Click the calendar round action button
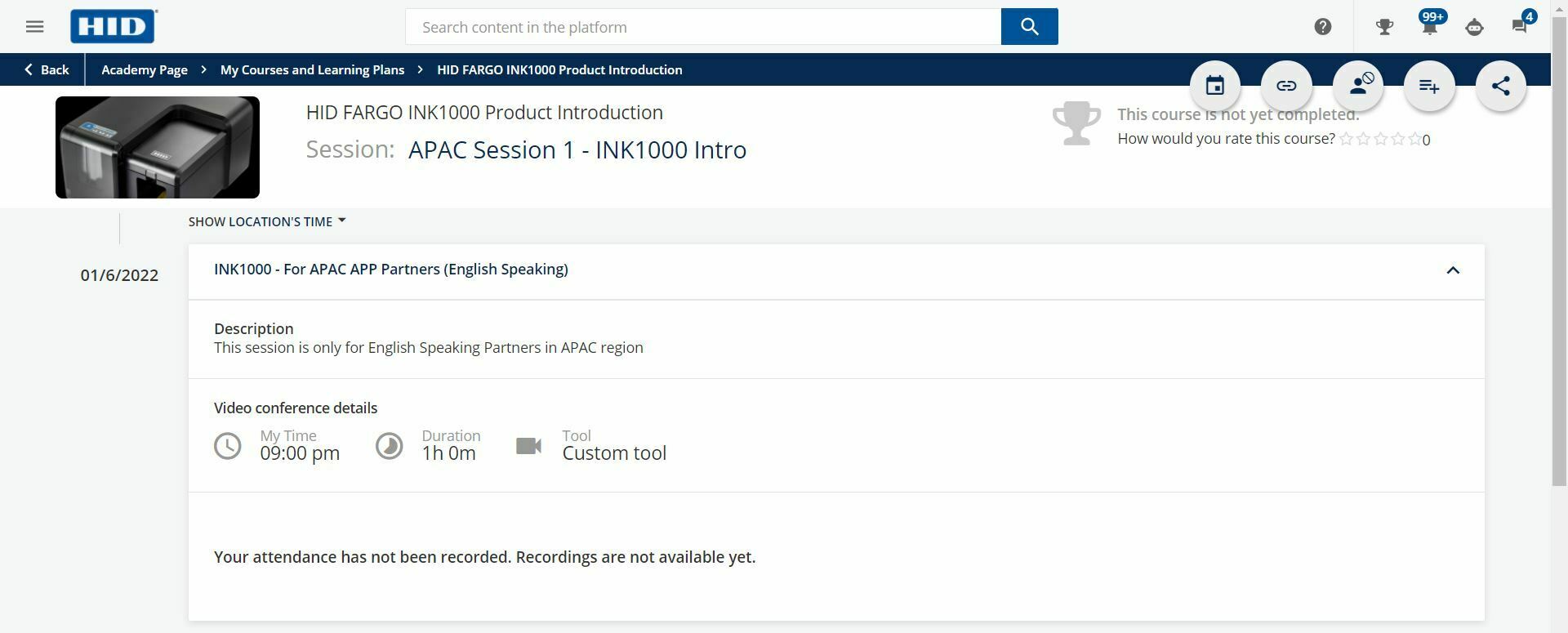Viewport: 1568px width, 633px height. point(1215,86)
